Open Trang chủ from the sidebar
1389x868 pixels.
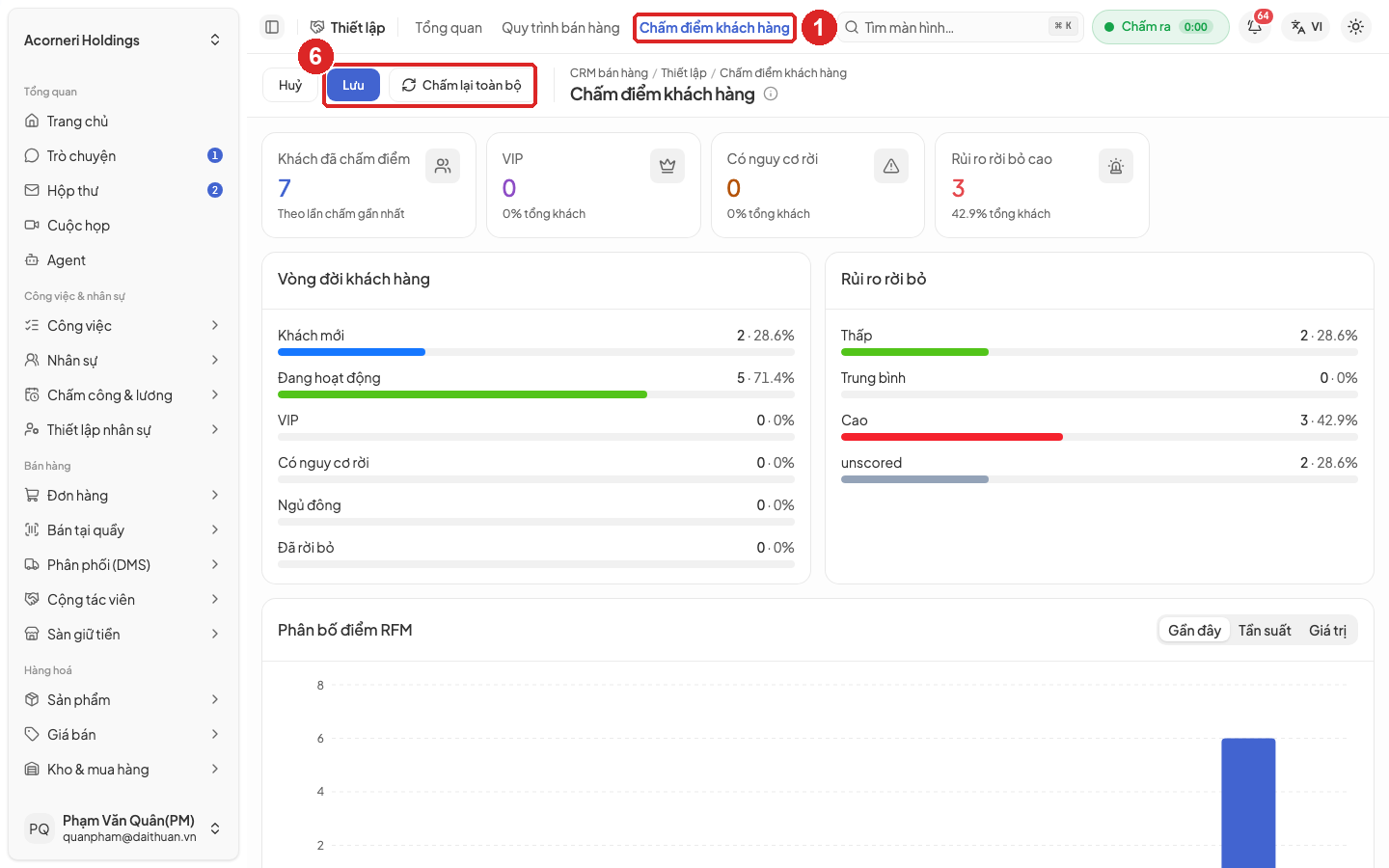(123, 122)
